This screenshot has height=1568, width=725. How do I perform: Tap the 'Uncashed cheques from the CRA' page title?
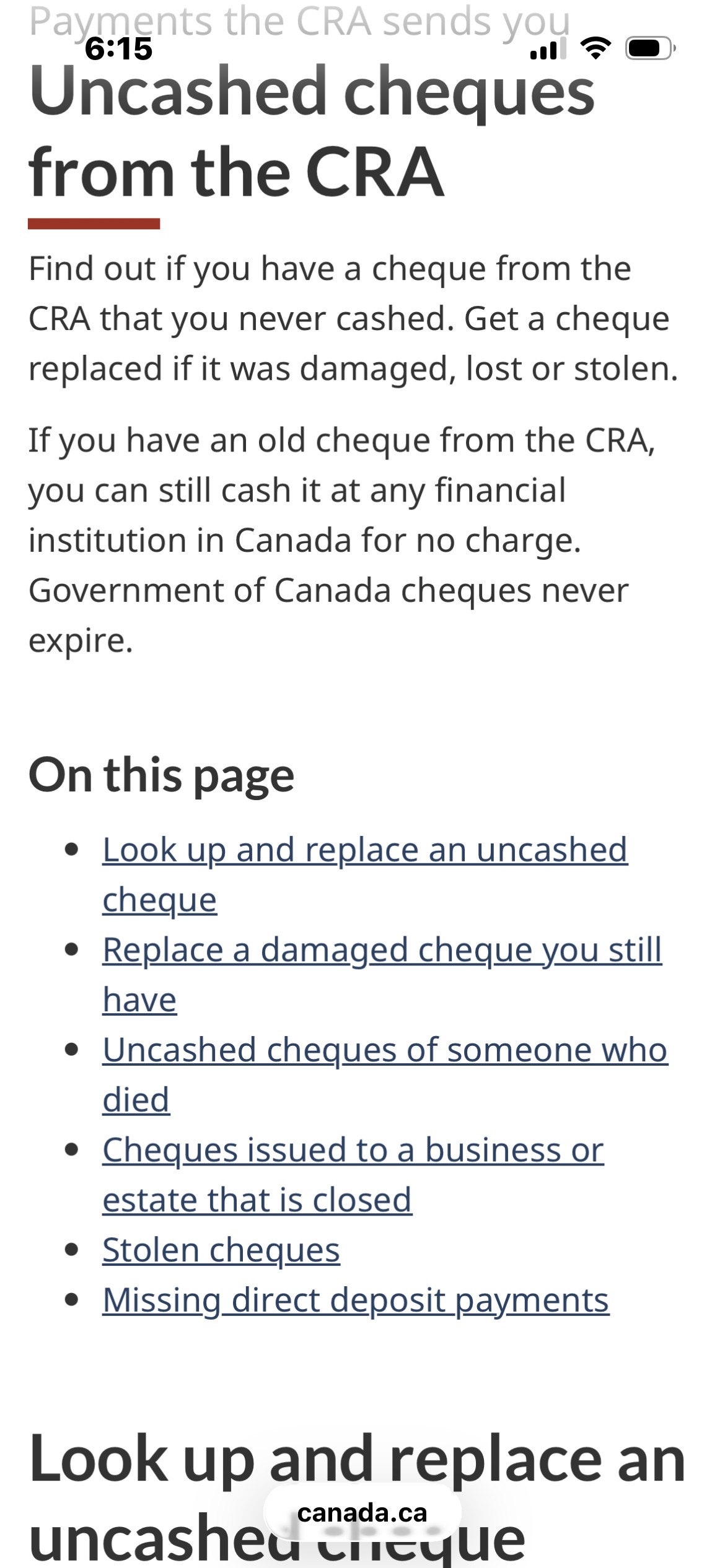[311, 131]
